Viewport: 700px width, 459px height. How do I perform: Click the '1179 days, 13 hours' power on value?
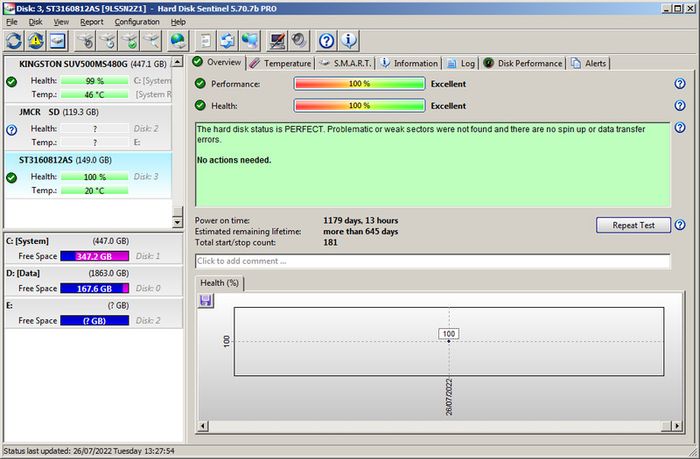coord(361,221)
